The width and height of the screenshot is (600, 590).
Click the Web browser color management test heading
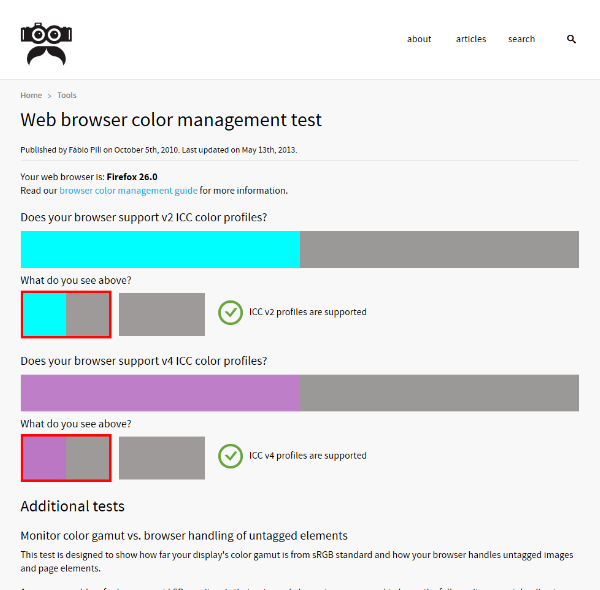pyautogui.click(x=171, y=120)
